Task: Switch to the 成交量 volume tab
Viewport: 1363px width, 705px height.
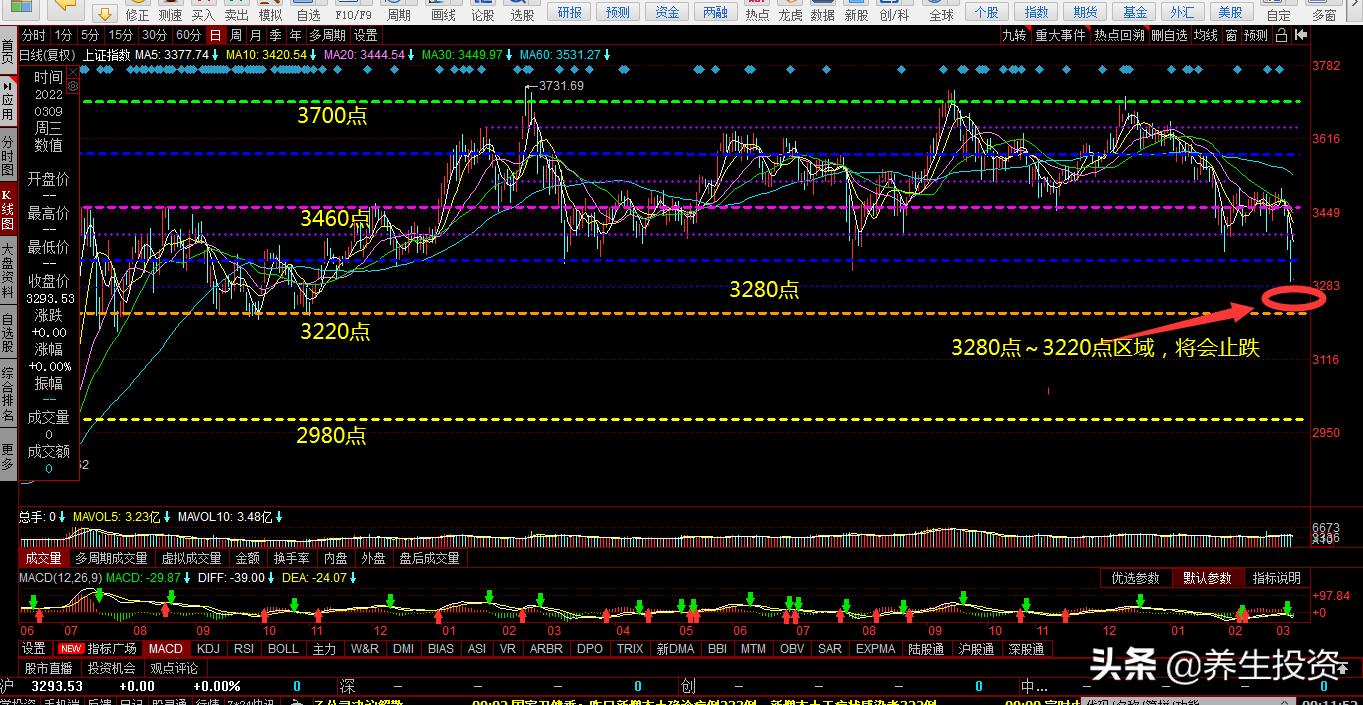Action: 43,558
